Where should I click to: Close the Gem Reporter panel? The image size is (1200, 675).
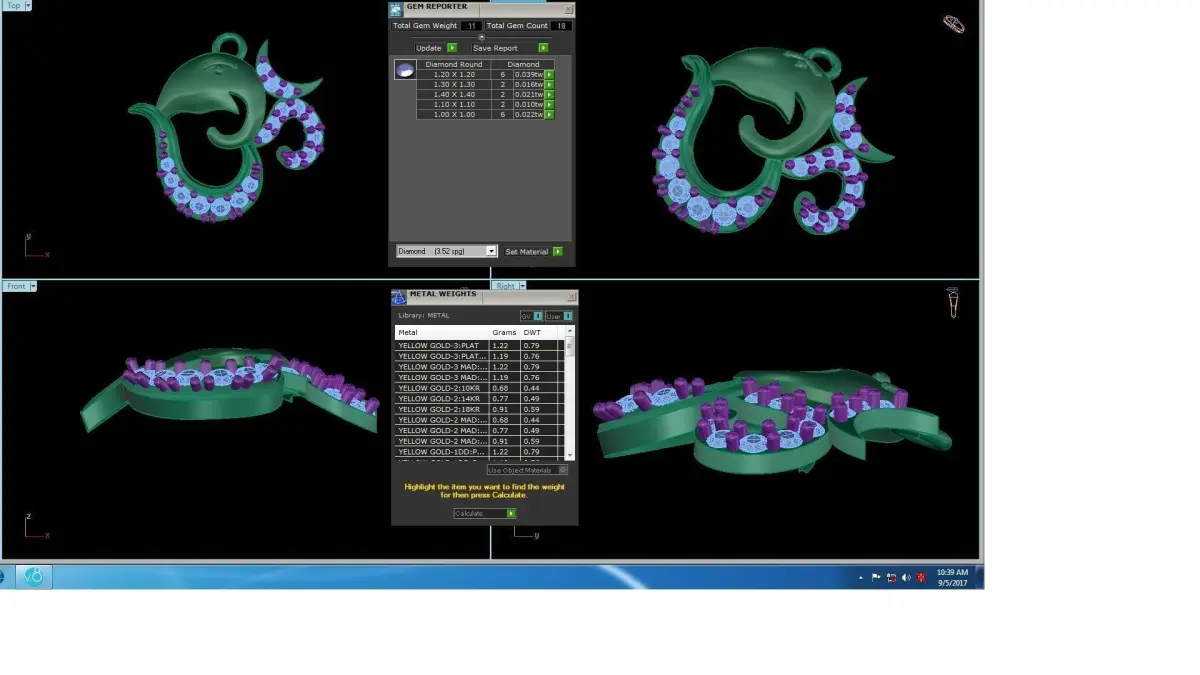click(568, 9)
